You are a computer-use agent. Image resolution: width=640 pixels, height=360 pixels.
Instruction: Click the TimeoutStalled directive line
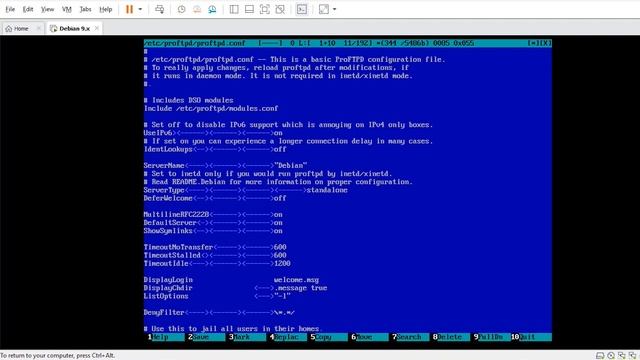pos(215,256)
